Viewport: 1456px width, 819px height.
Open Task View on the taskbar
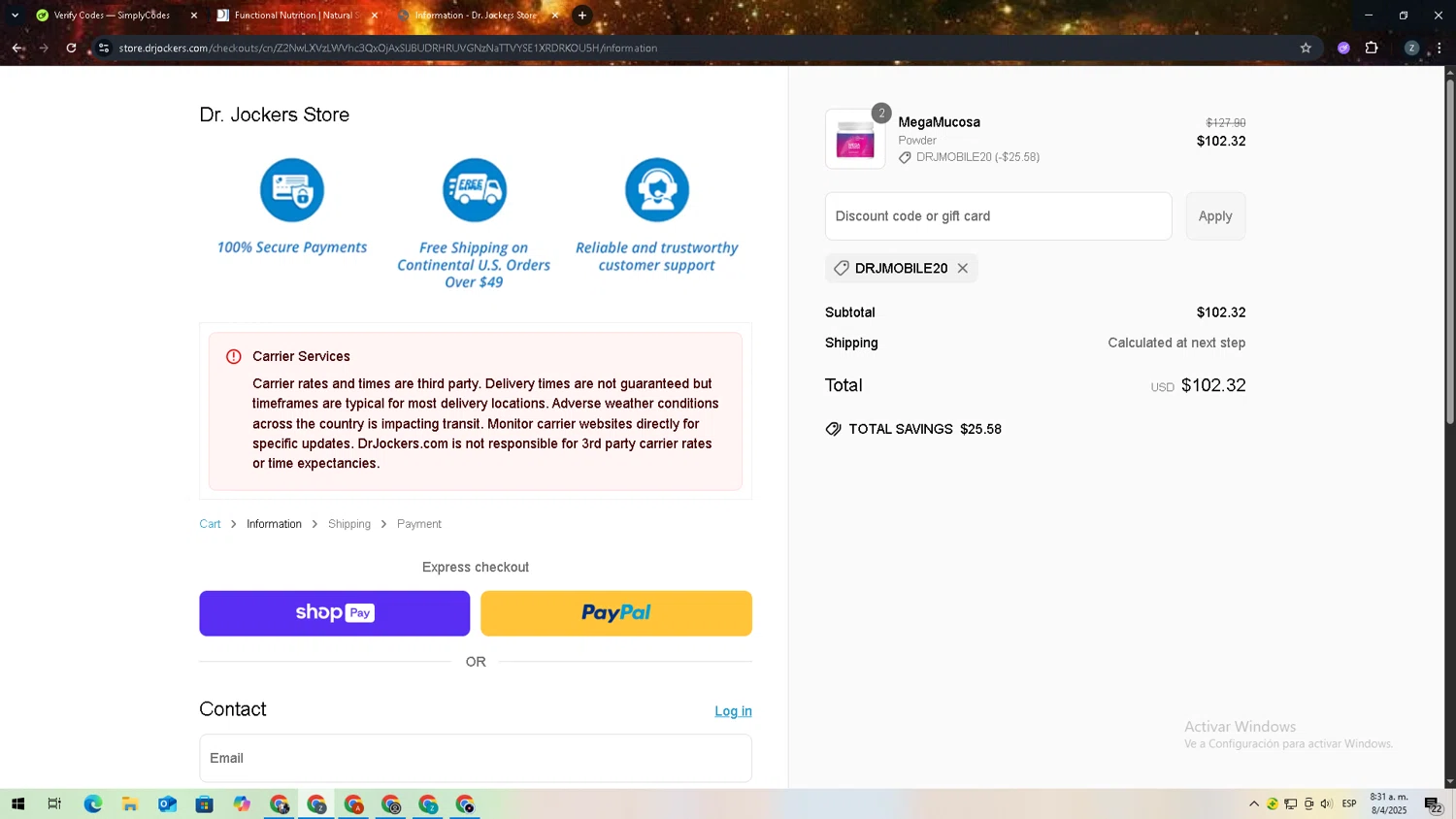(54, 803)
